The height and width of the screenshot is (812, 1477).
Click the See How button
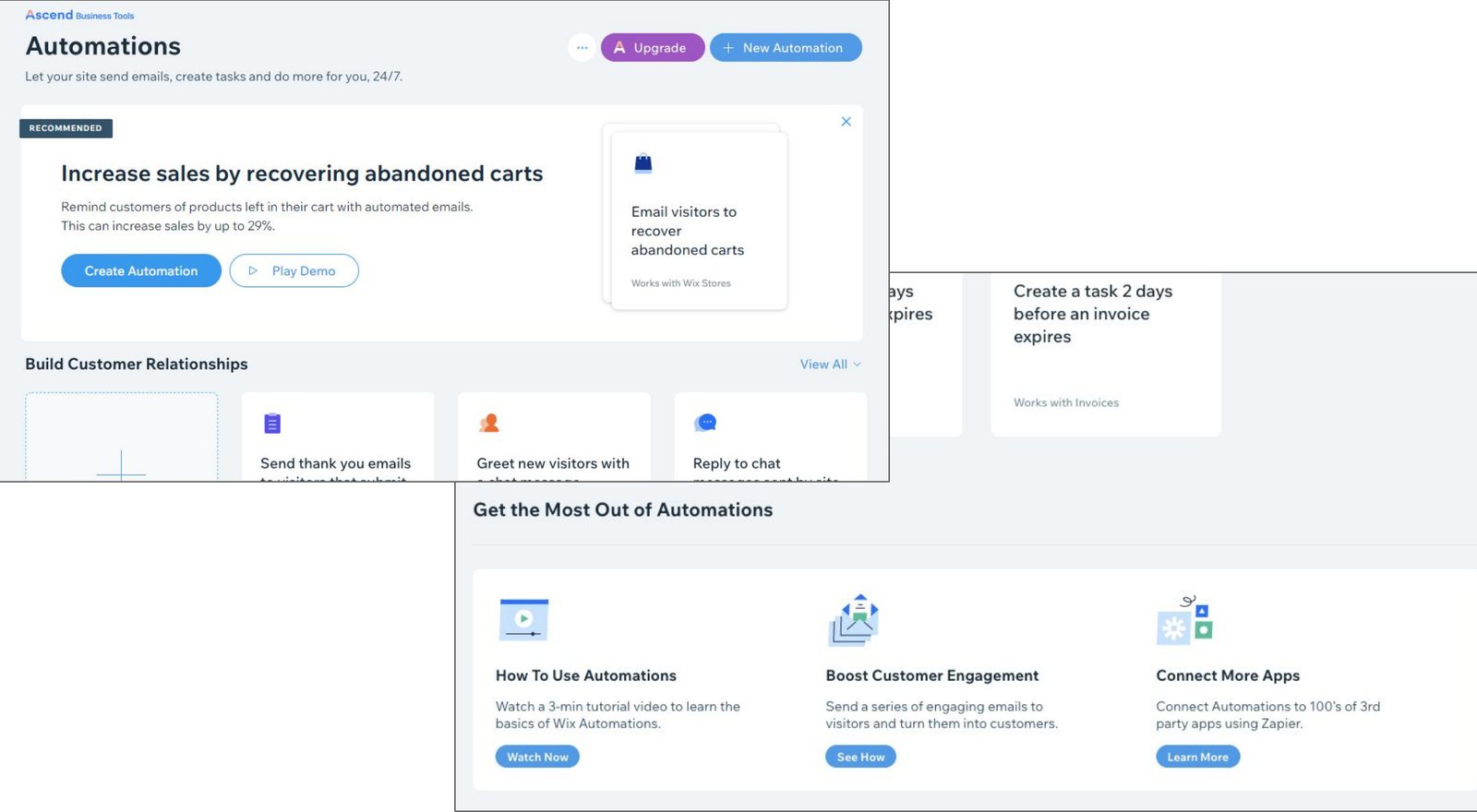pyautogui.click(x=860, y=757)
